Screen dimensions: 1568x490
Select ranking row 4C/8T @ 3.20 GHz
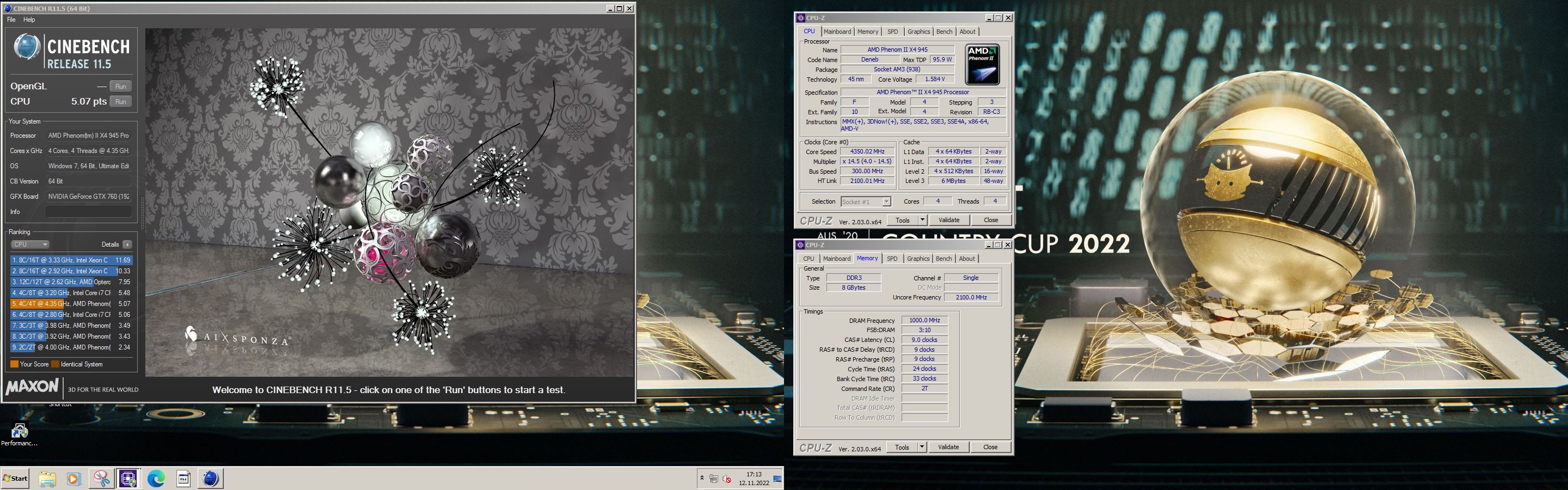point(71,293)
